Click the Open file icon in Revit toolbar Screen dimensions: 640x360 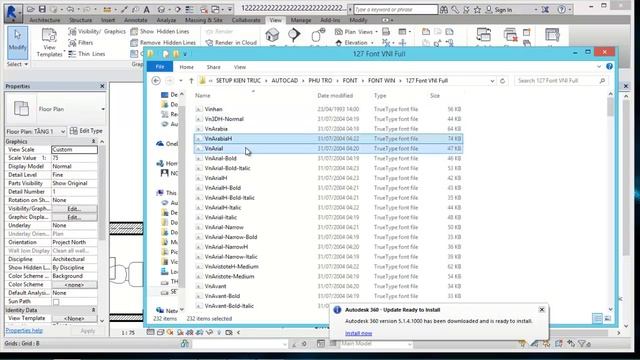click(31, 9)
